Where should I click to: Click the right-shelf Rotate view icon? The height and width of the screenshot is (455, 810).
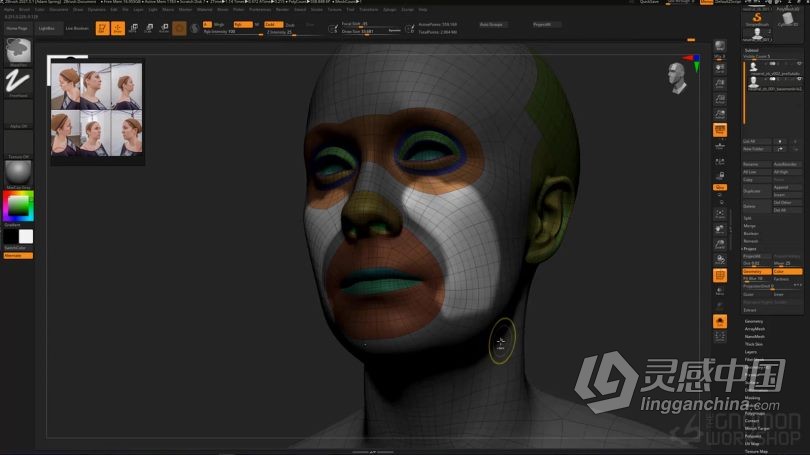[x=720, y=259]
